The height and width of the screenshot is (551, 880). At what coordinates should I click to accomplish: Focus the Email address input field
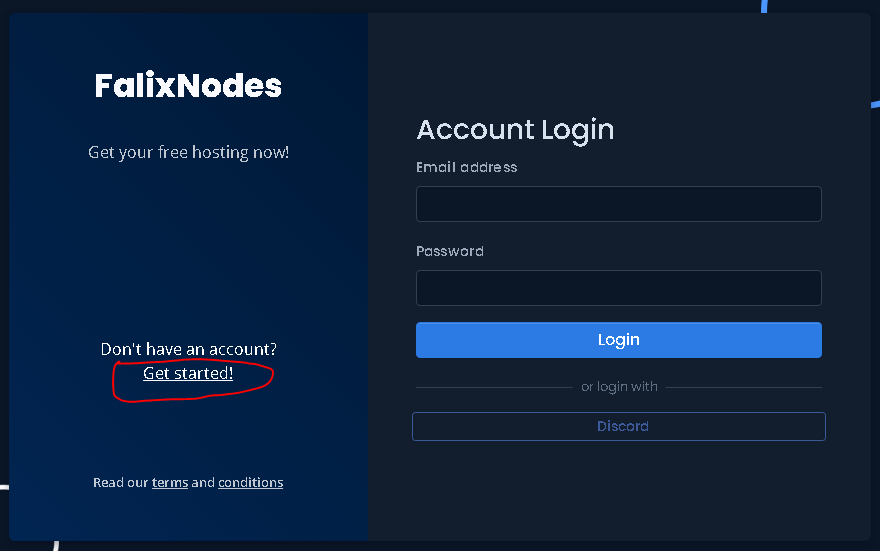coord(618,204)
